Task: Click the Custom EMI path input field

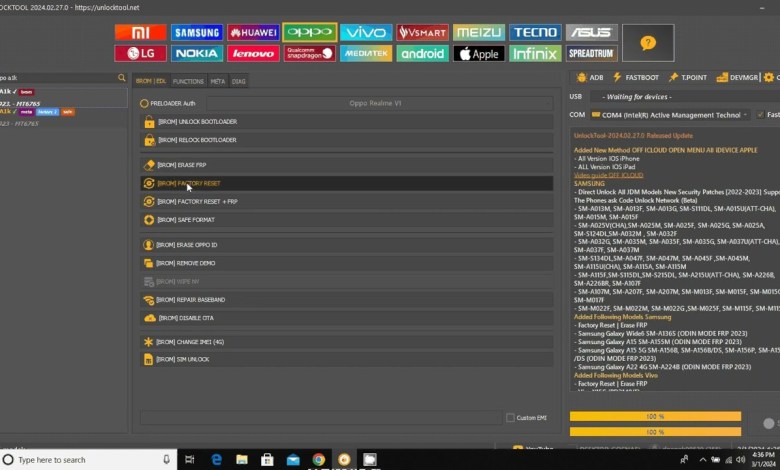Action: click(321, 418)
